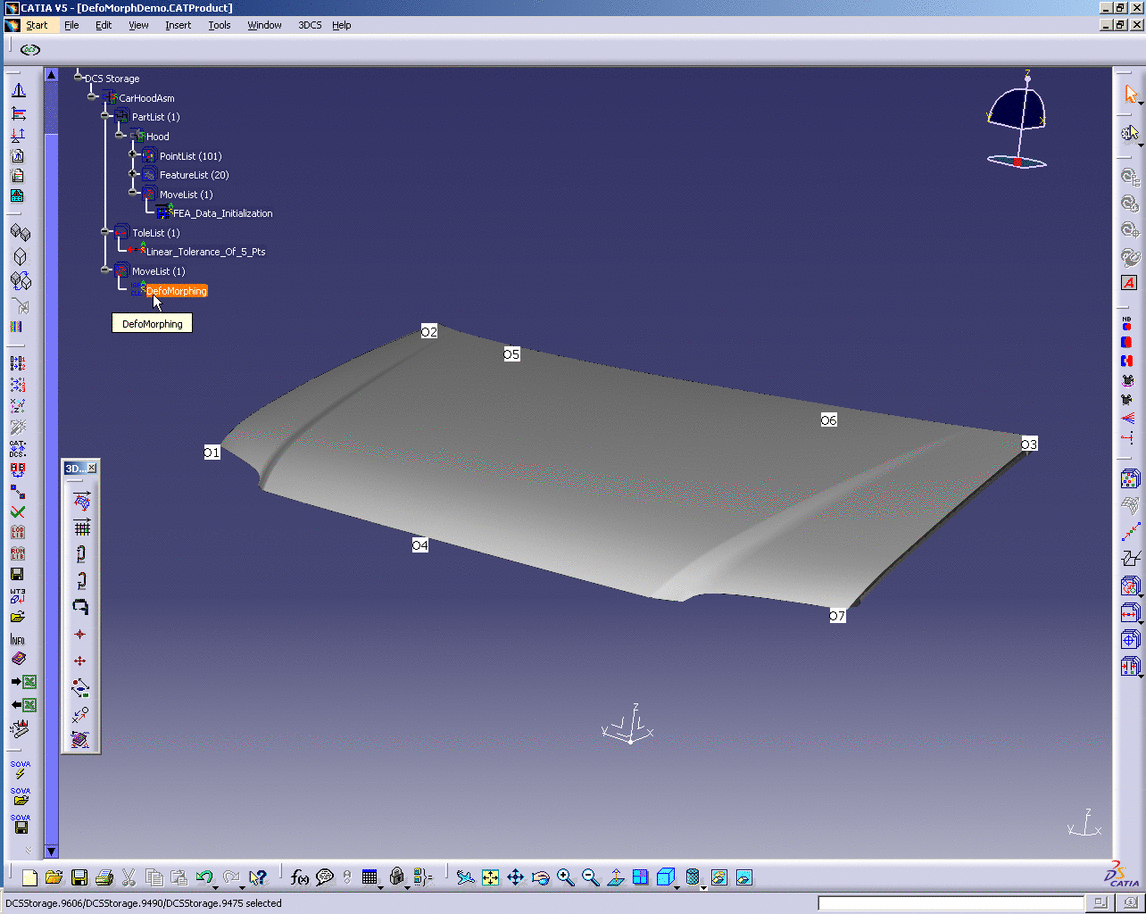Expand the FeatureList (20) node

coord(133,174)
